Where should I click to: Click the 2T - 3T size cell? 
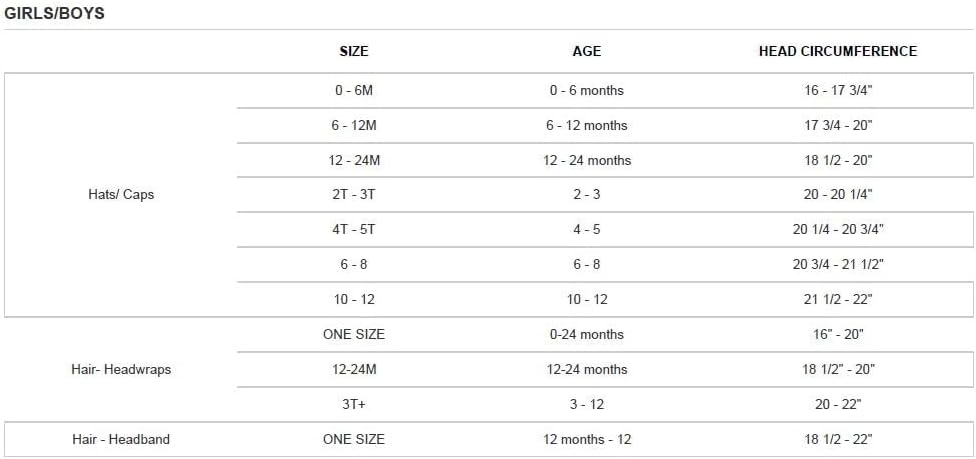point(354,194)
